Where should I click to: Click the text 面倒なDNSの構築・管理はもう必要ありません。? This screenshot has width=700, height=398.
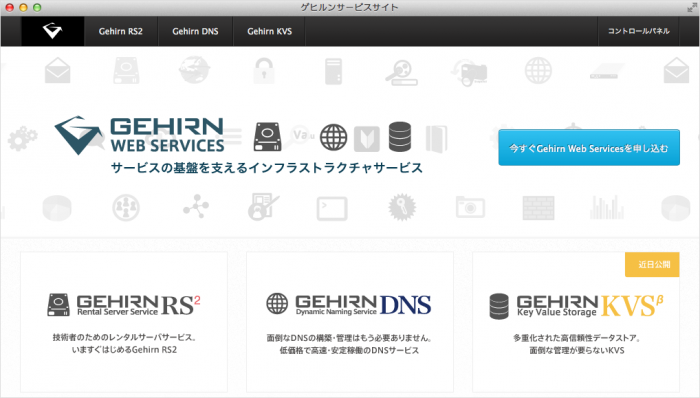pos(350,338)
